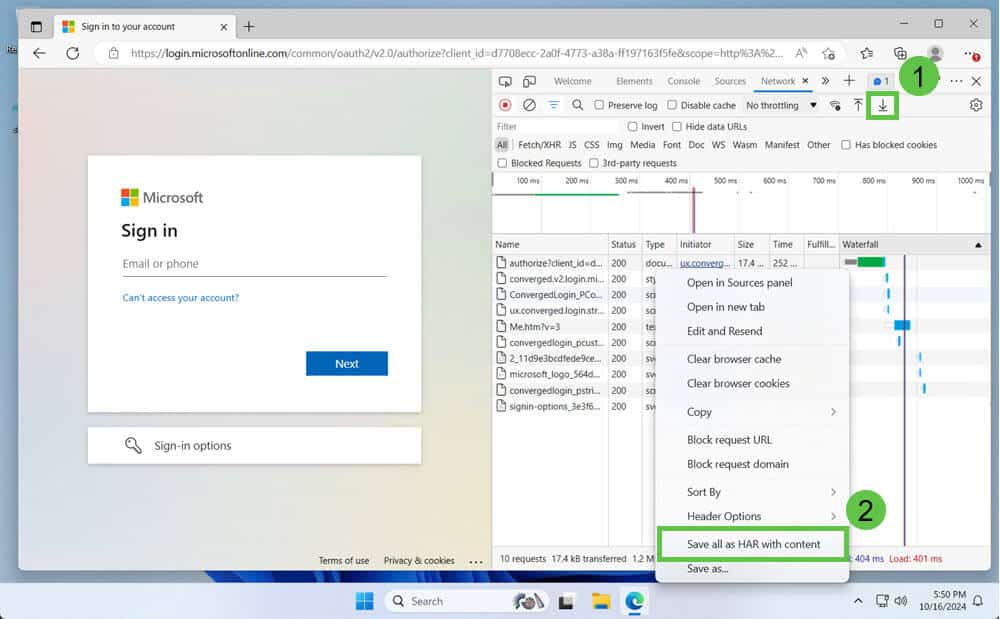This screenshot has width=1000, height=619.
Task: Click the browser address bar URL
Action: (x=457, y=54)
